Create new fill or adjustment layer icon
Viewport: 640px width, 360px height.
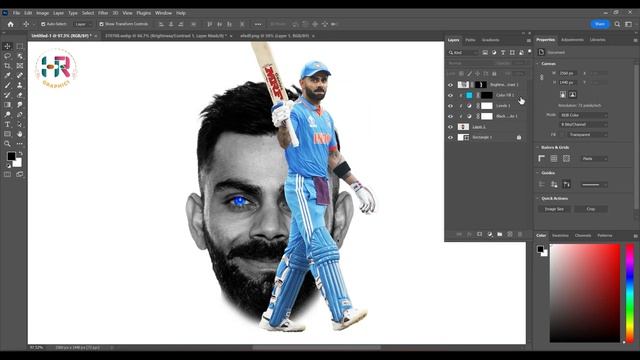coord(489,234)
